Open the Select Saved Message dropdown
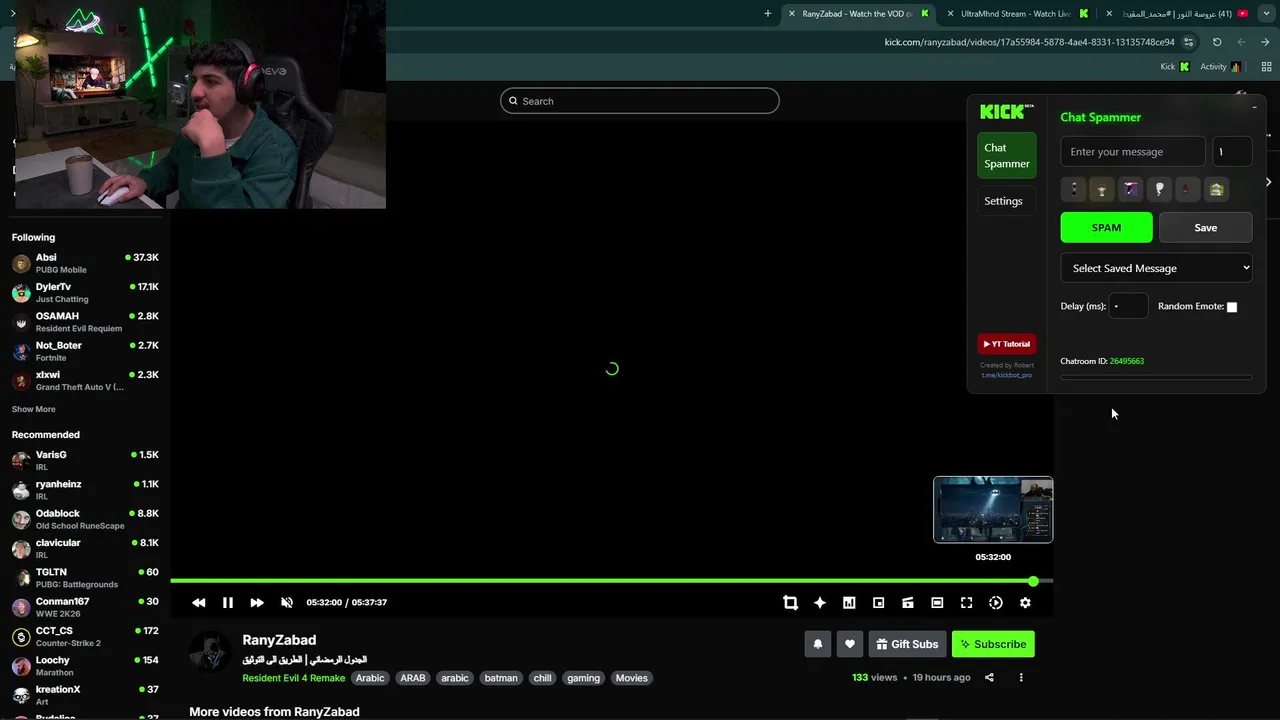Viewport: 1280px width, 720px height. (1156, 268)
